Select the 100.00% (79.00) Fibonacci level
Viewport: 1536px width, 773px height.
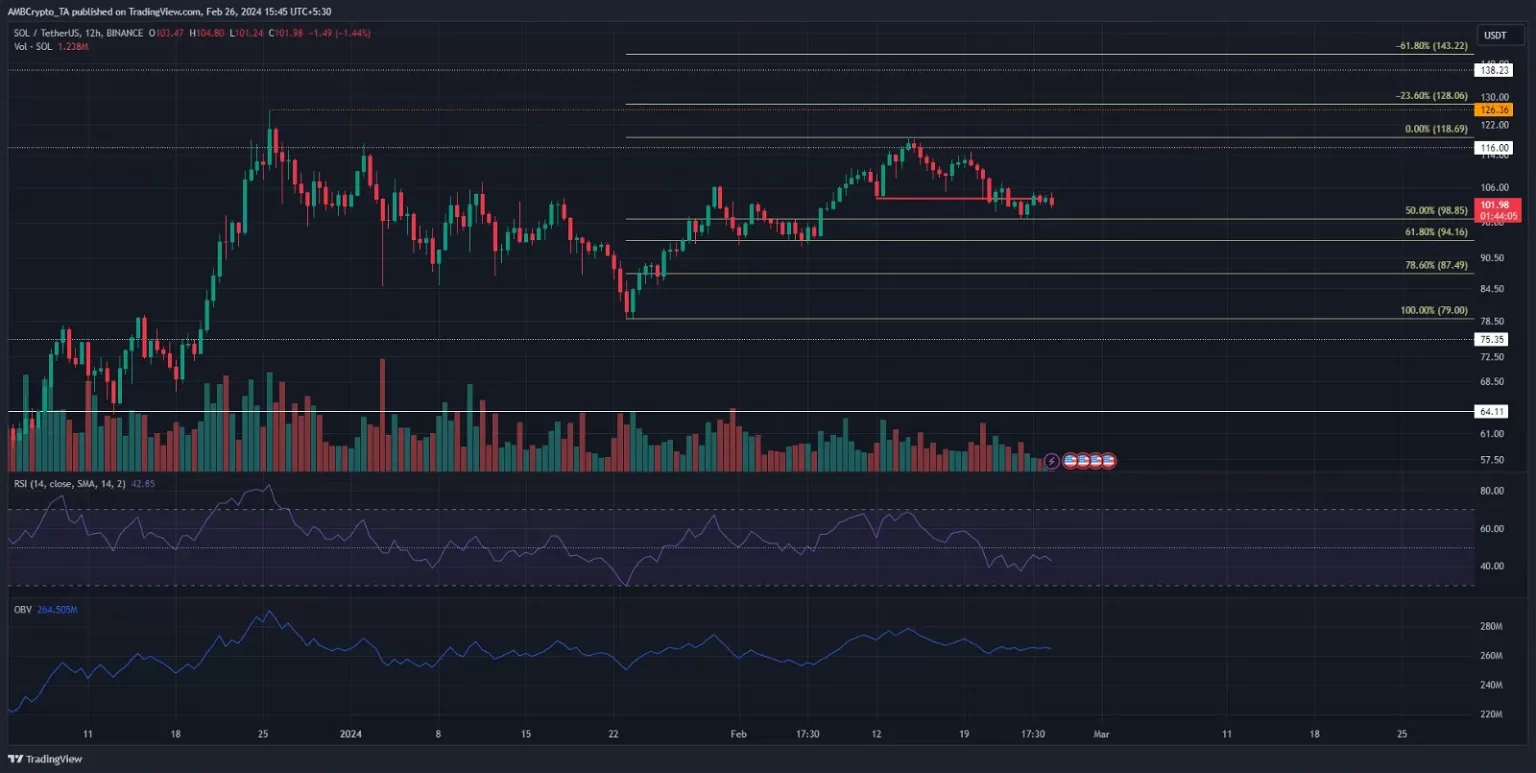click(x=1433, y=311)
